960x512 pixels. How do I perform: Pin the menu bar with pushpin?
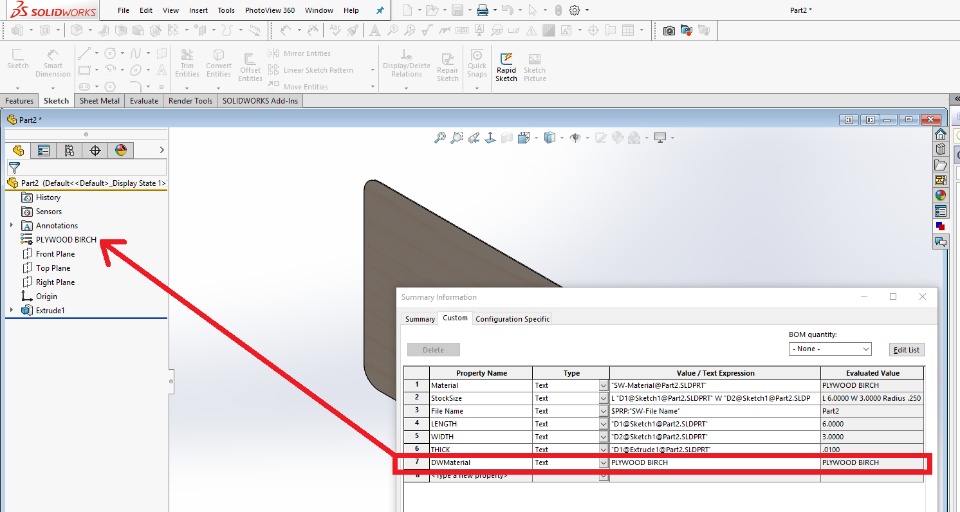(380, 10)
